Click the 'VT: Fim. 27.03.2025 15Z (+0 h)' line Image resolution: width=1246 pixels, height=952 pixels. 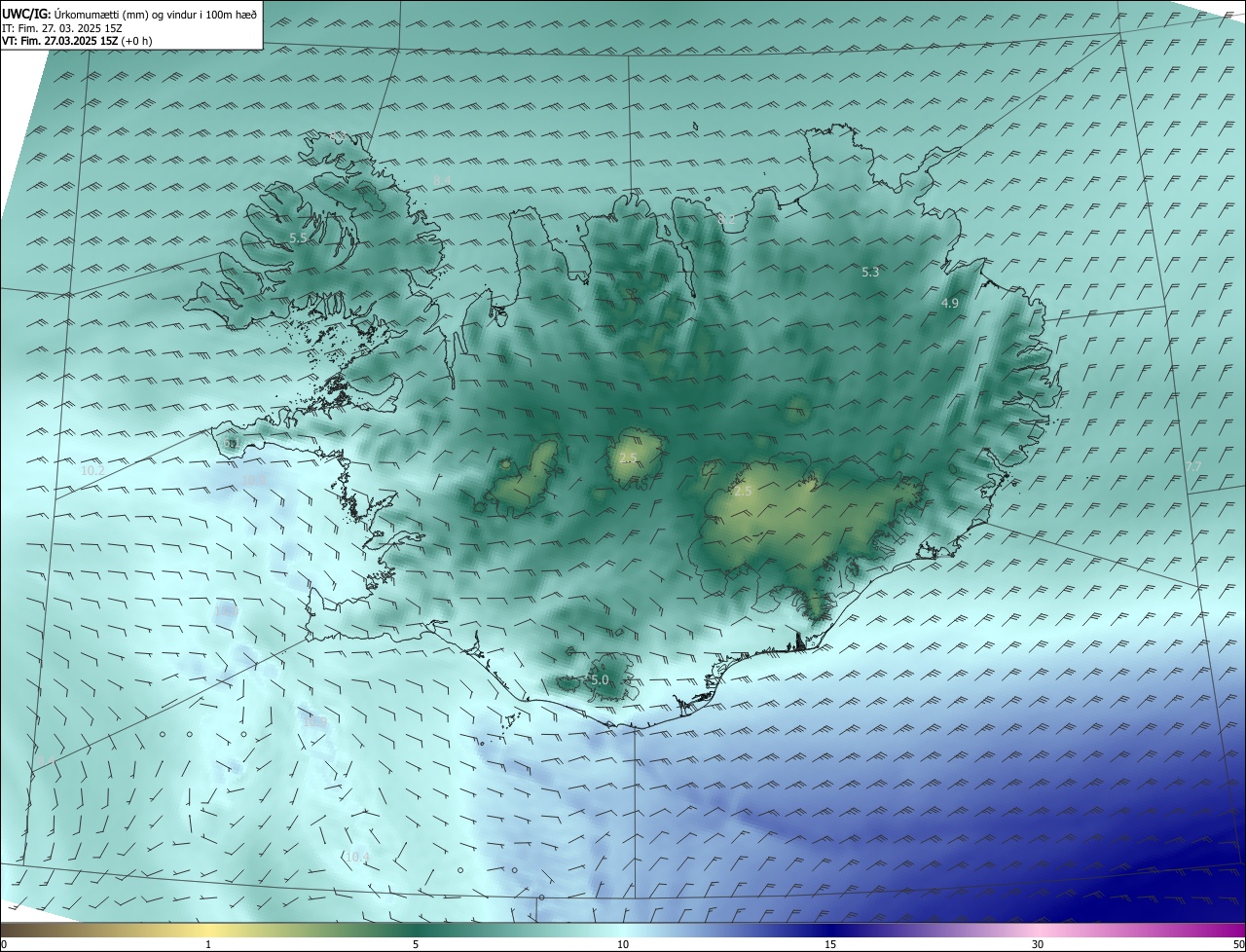coord(77,41)
